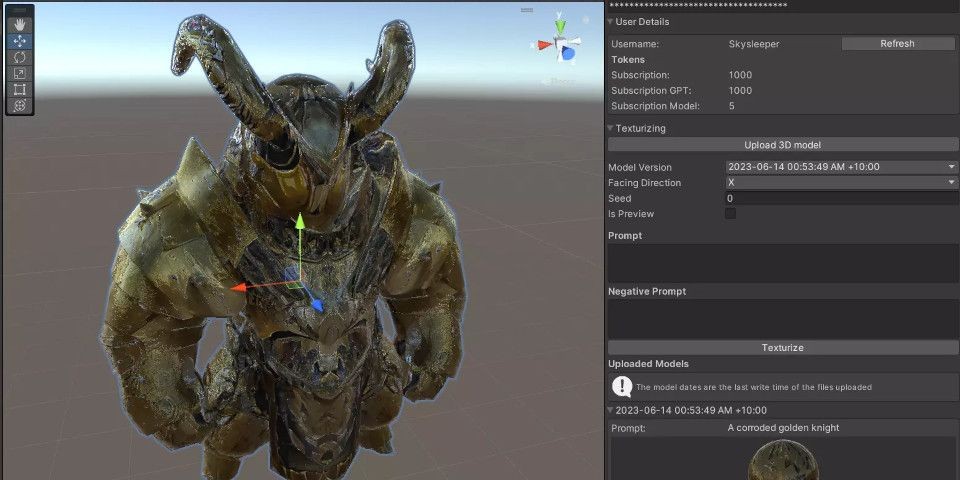
Task: Click the model dates info message text
Action: 754,387
